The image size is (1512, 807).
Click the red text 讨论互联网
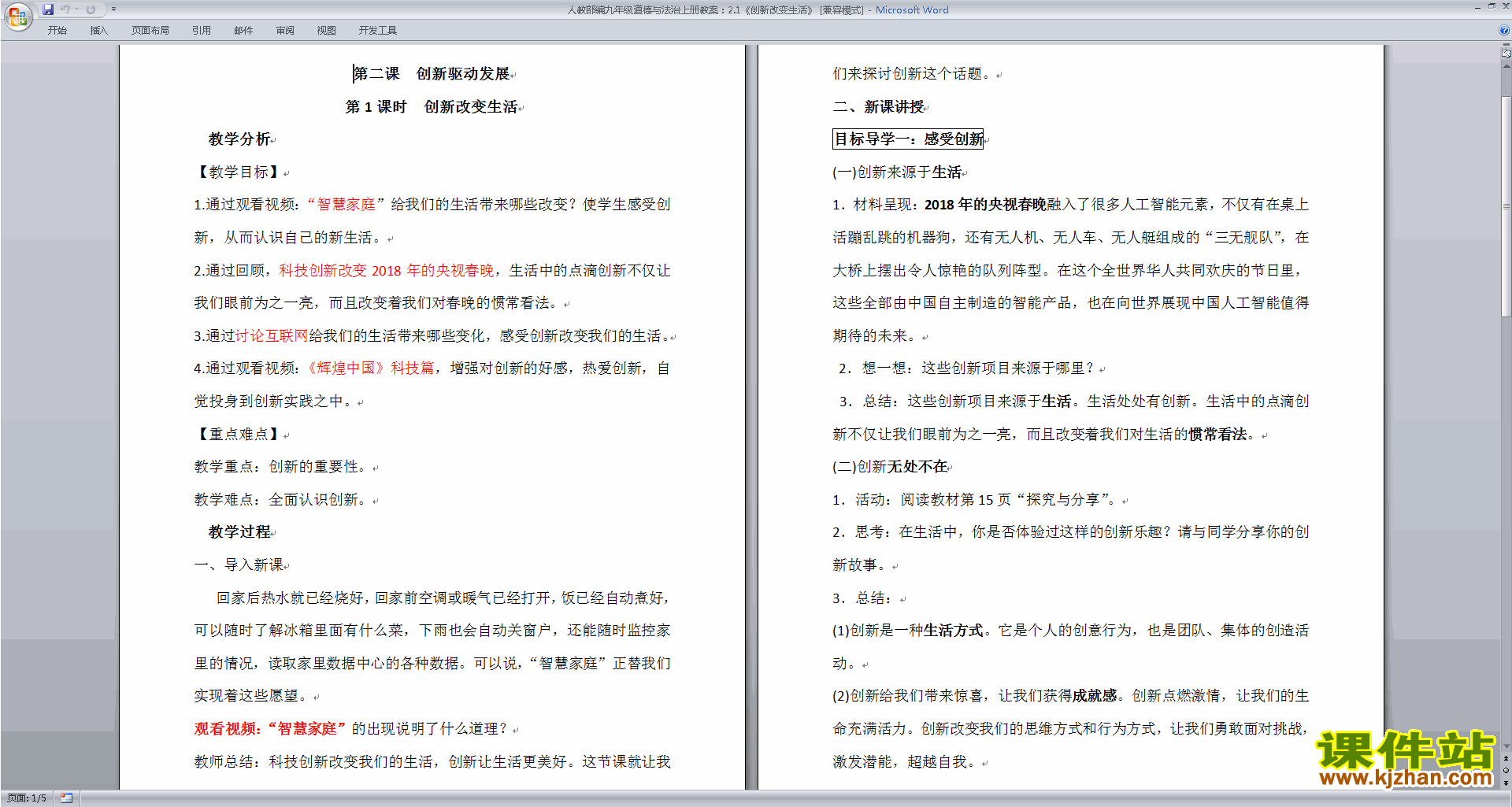[x=272, y=336]
